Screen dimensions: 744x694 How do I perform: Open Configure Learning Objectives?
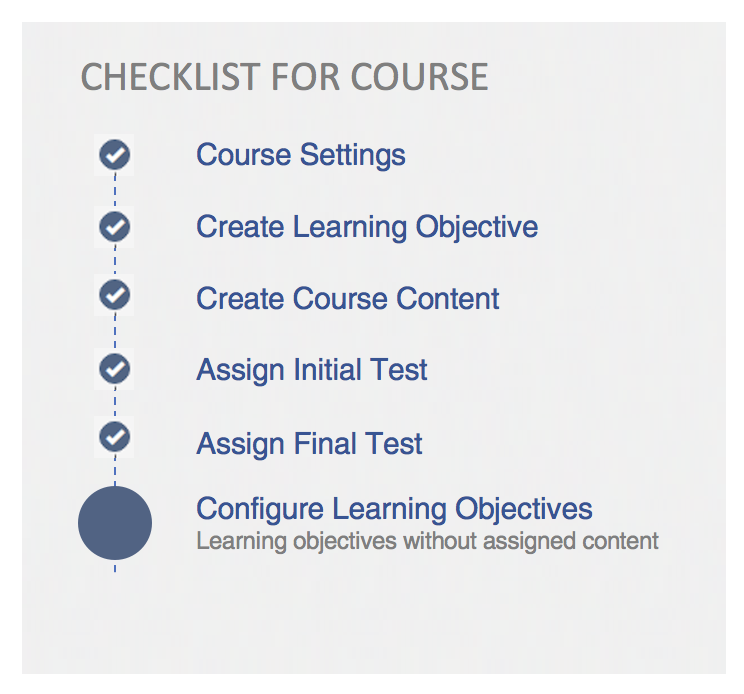coord(394,509)
